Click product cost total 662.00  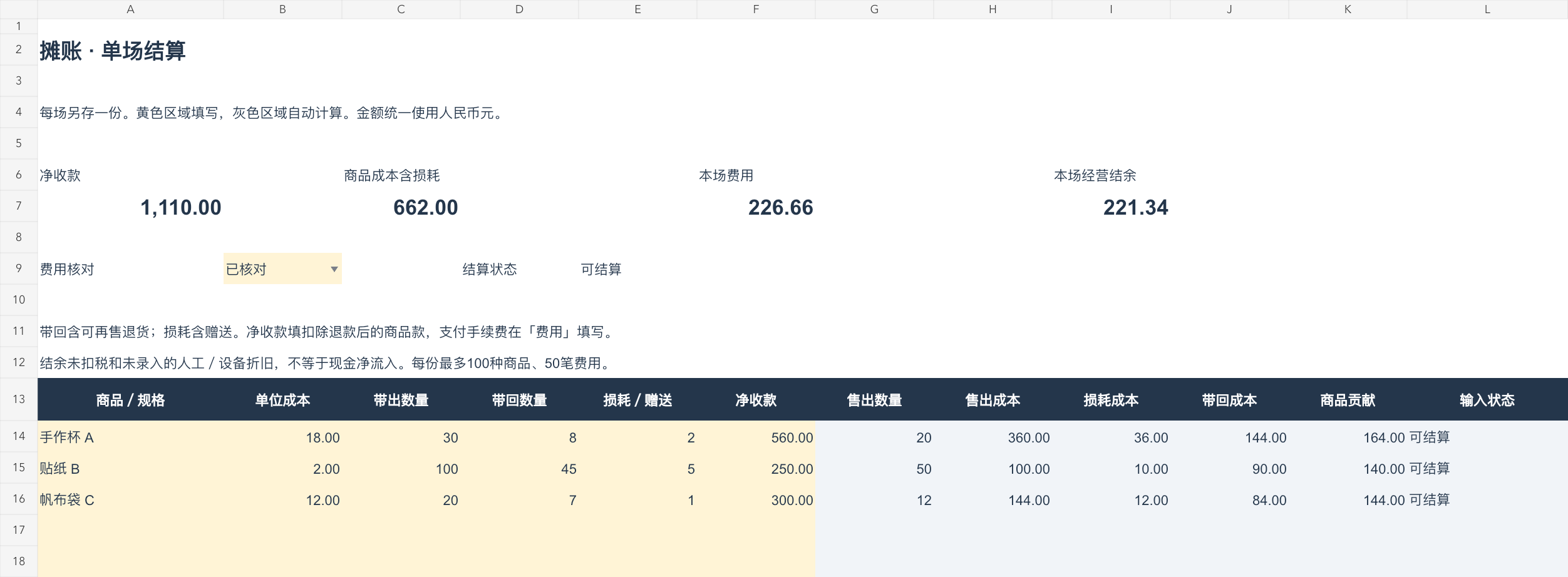click(426, 207)
